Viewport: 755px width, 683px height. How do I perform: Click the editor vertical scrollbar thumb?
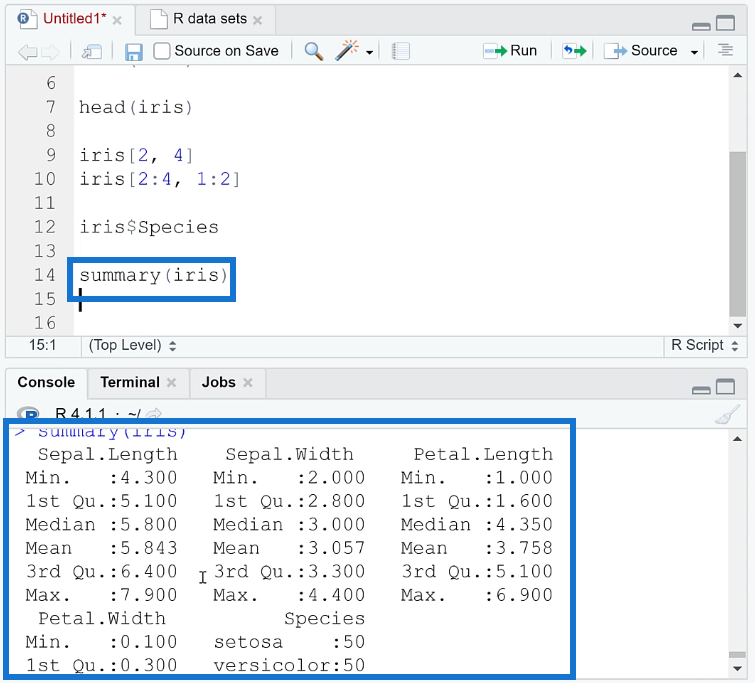(x=737, y=230)
